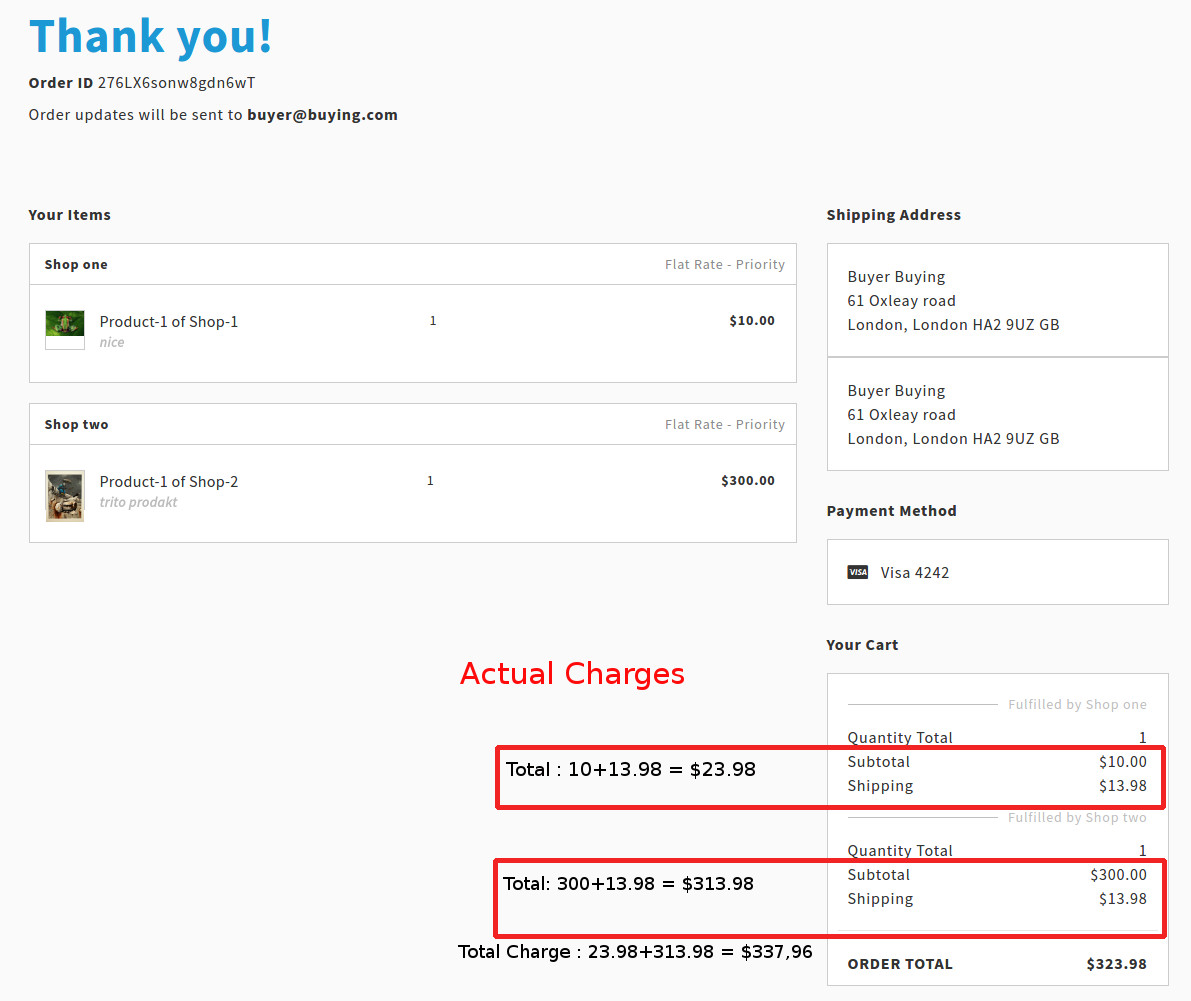Click the $323.98 order total amount
Viewport: 1191px width, 1001px height.
(1117, 964)
